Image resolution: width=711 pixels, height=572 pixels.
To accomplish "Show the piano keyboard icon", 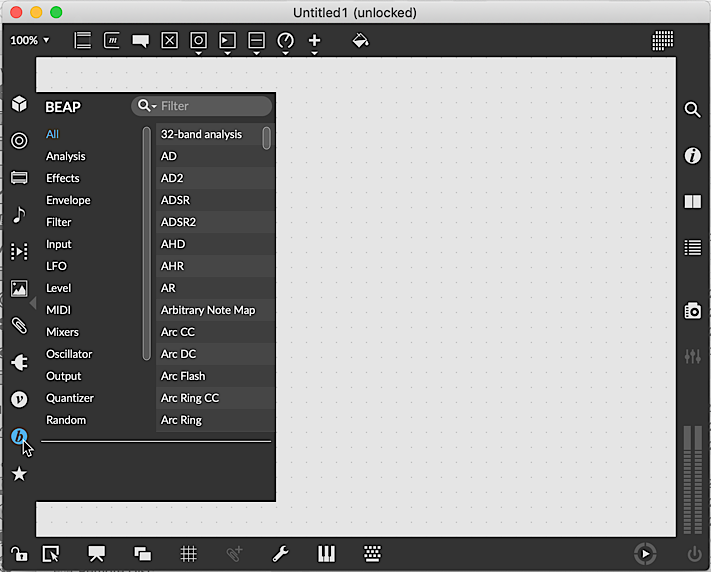I will 326,553.
